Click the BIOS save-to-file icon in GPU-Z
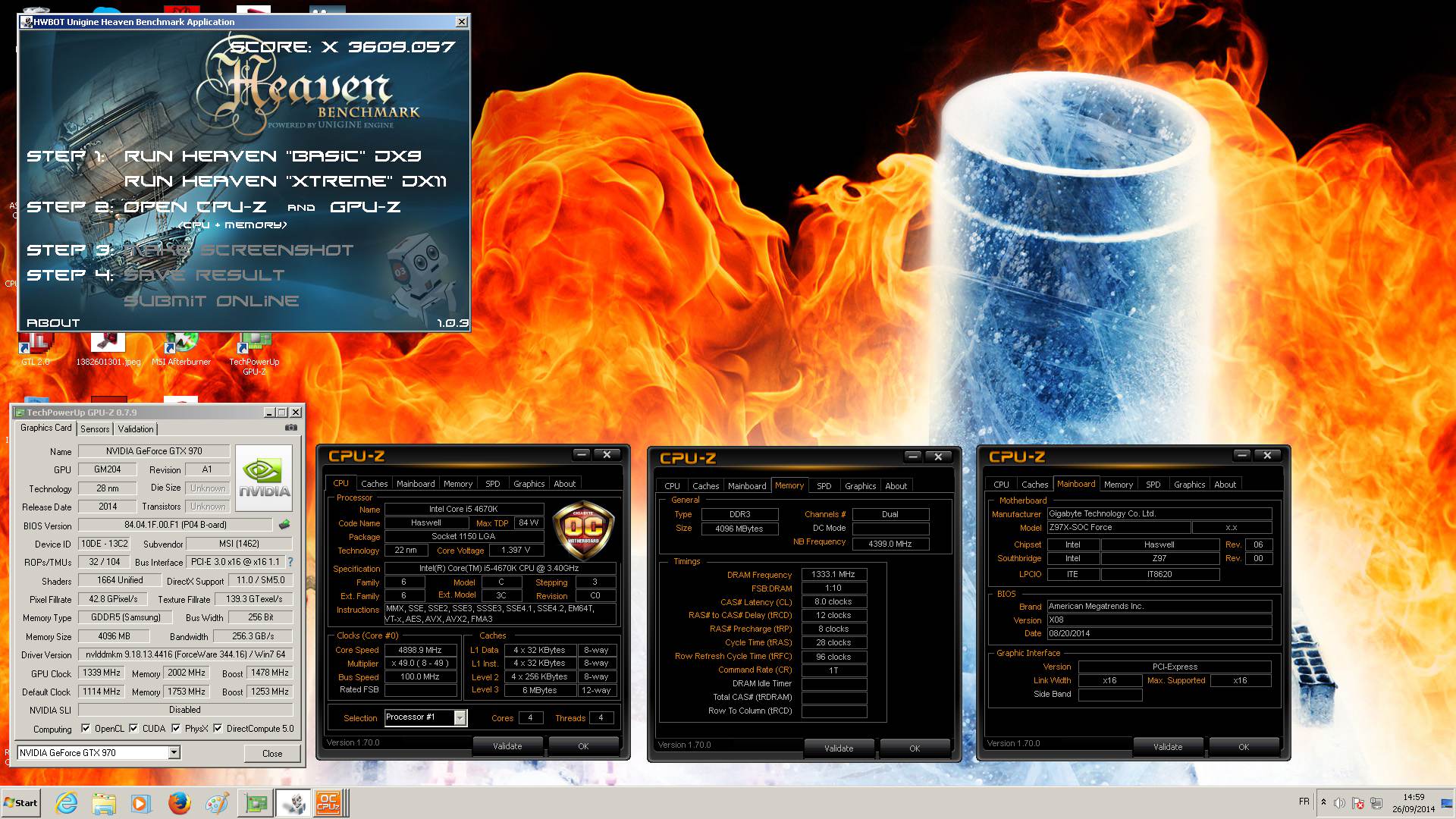Screen dimensions: 1456x819 [284, 525]
